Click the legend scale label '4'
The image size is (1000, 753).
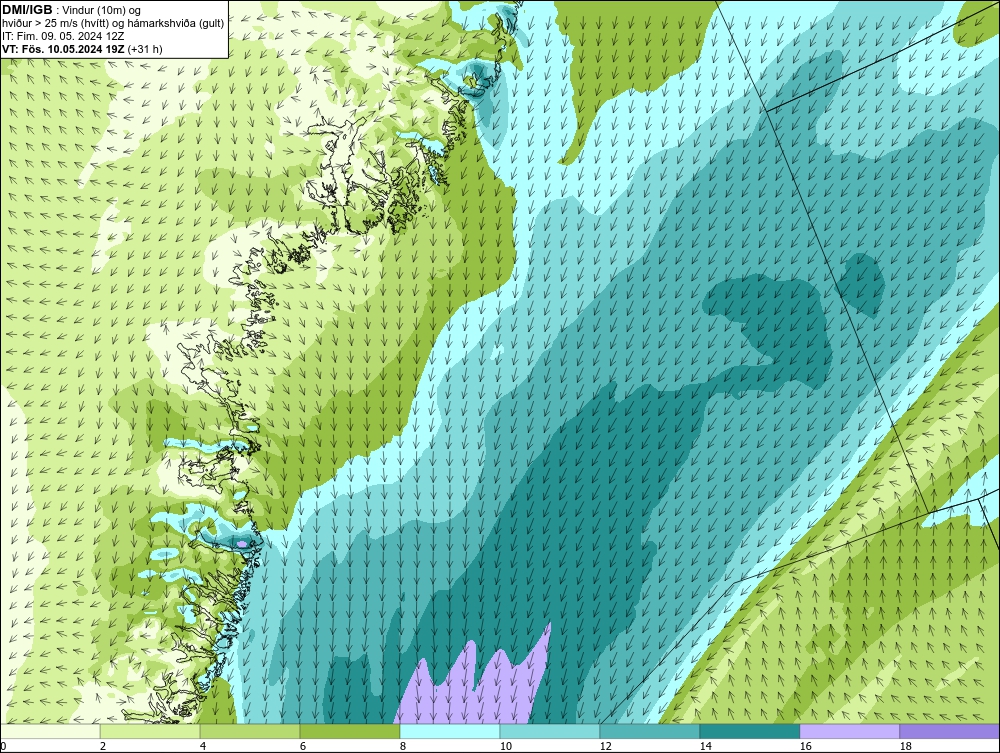click(203, 746)
